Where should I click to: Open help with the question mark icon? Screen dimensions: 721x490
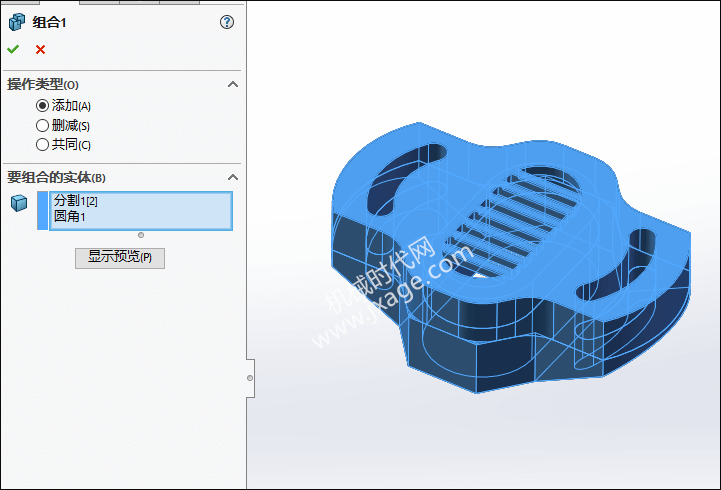[x=227, y=22]
